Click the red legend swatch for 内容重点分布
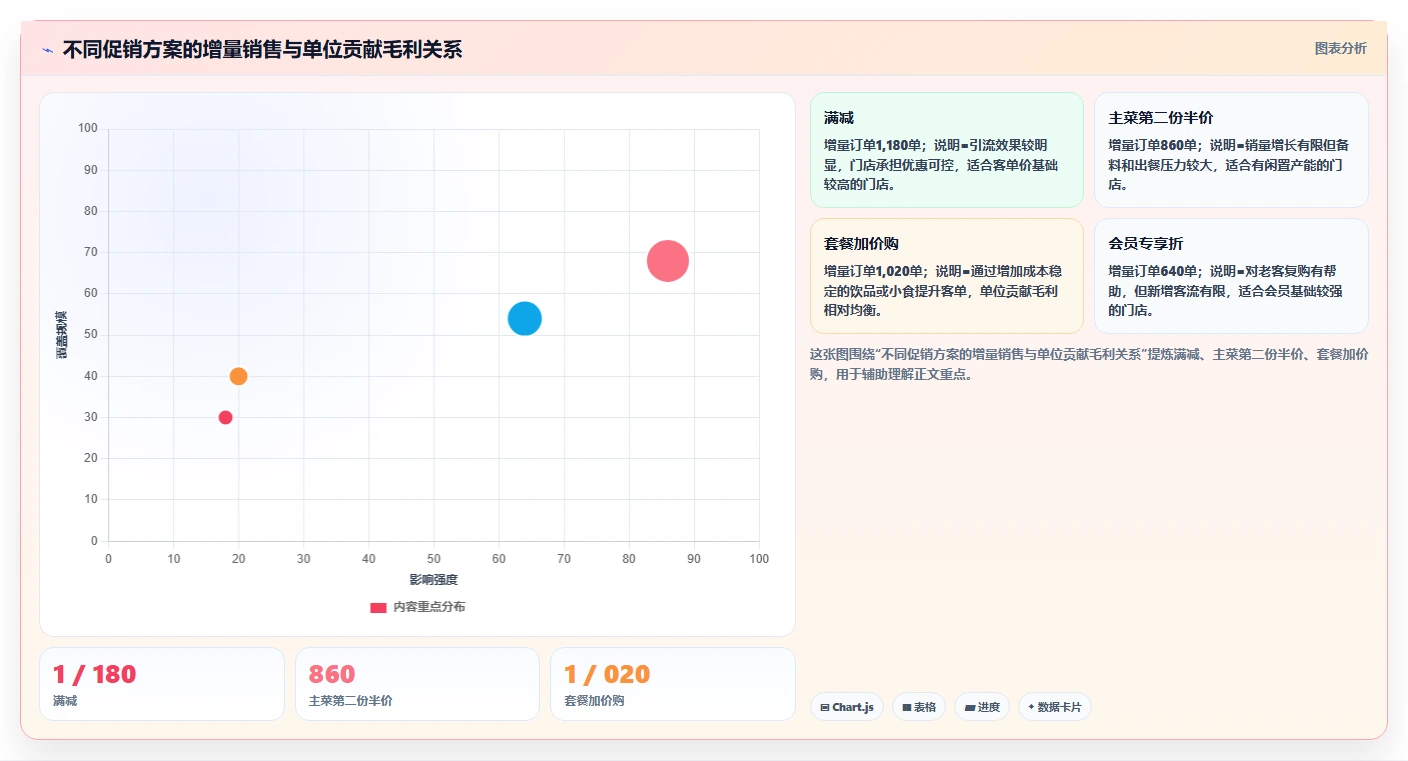The height and width of the screenshot is (761, 1408). click(378, 607)
